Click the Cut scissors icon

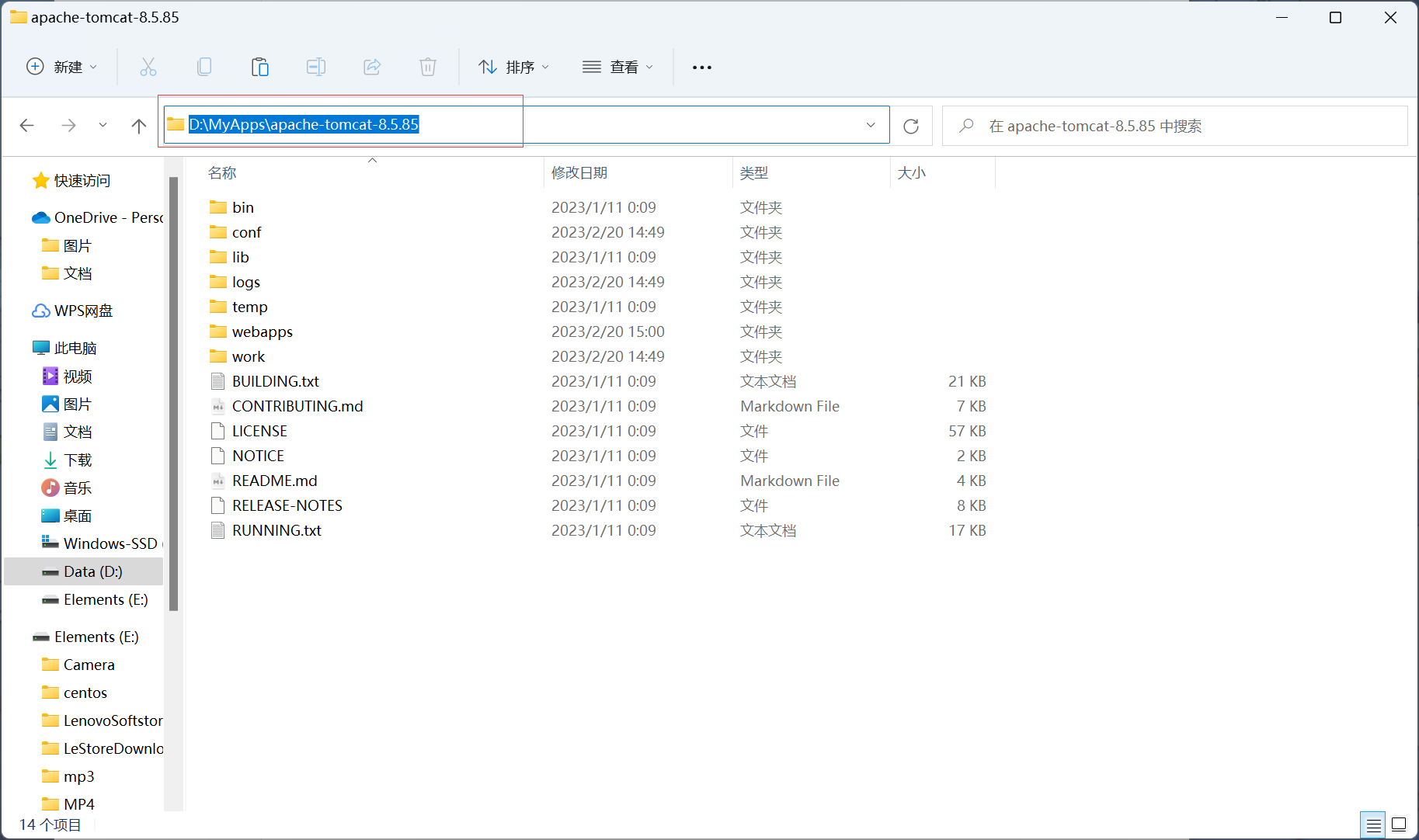tap(148, 68)
